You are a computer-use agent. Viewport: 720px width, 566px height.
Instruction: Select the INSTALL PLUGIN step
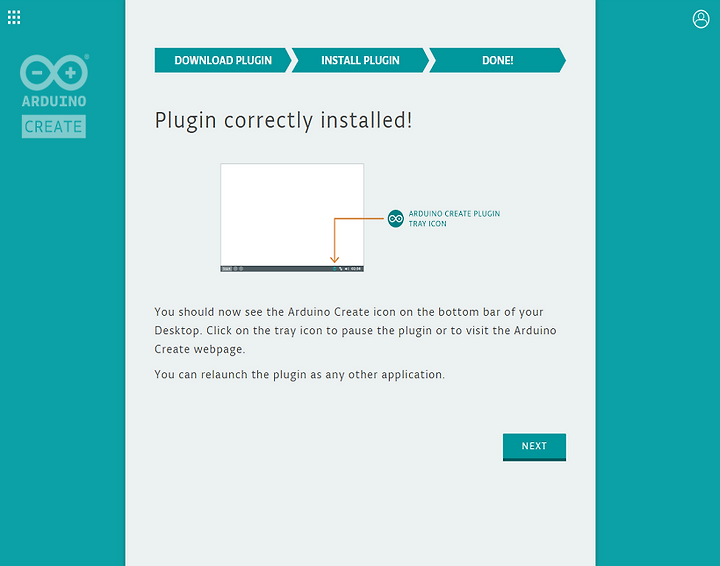pyautogui.click(x=360, y=60)
